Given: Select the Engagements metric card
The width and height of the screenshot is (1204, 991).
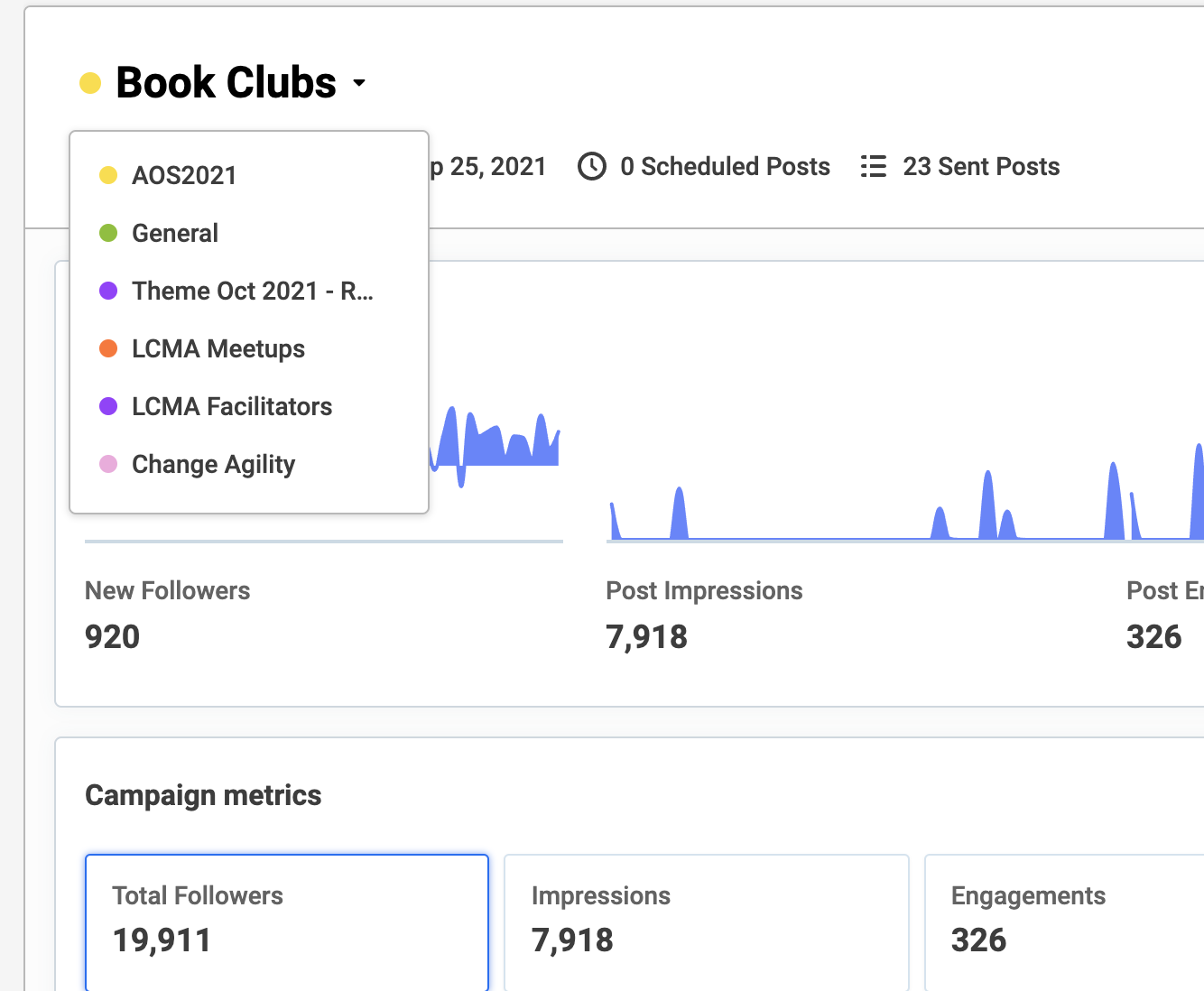Looking at the screenshot, I should (x=1065, y=922).
